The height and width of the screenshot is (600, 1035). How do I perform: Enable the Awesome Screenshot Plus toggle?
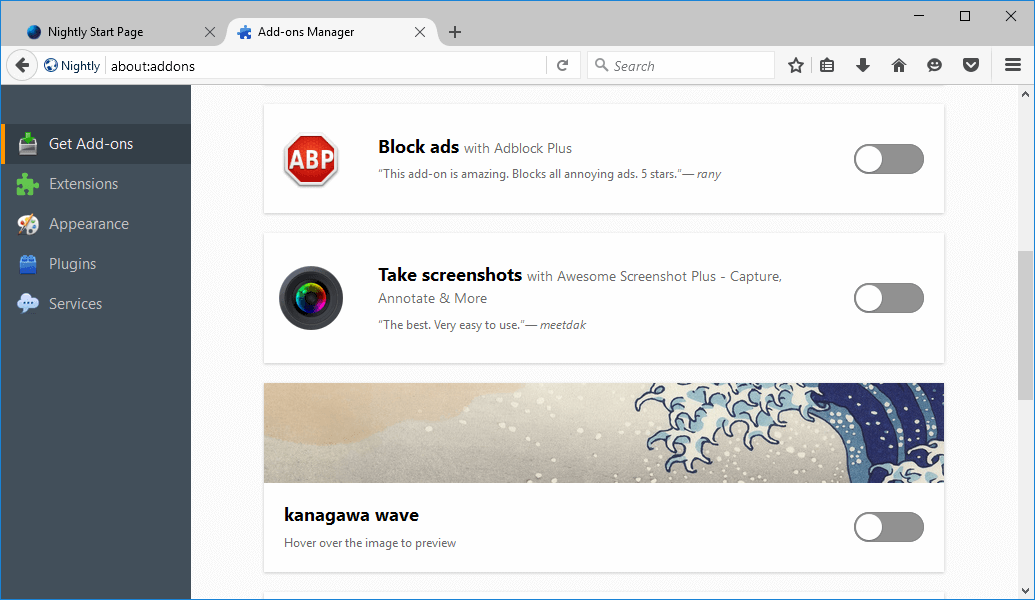(x=888, y=298)
